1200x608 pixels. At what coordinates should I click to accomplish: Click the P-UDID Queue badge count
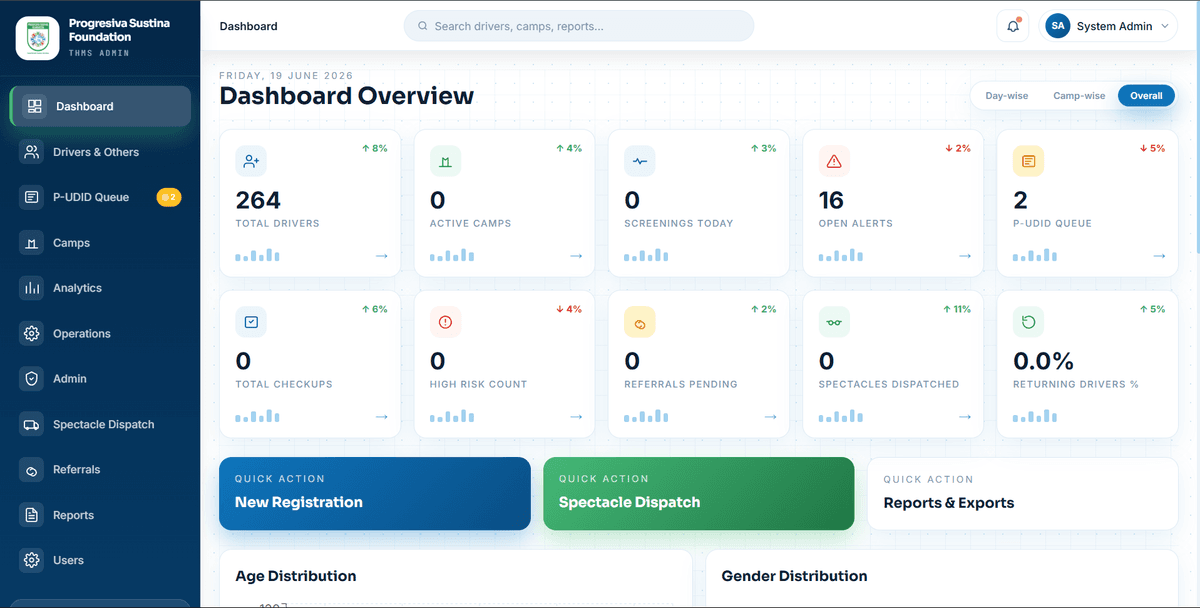(x=169, y=197)
